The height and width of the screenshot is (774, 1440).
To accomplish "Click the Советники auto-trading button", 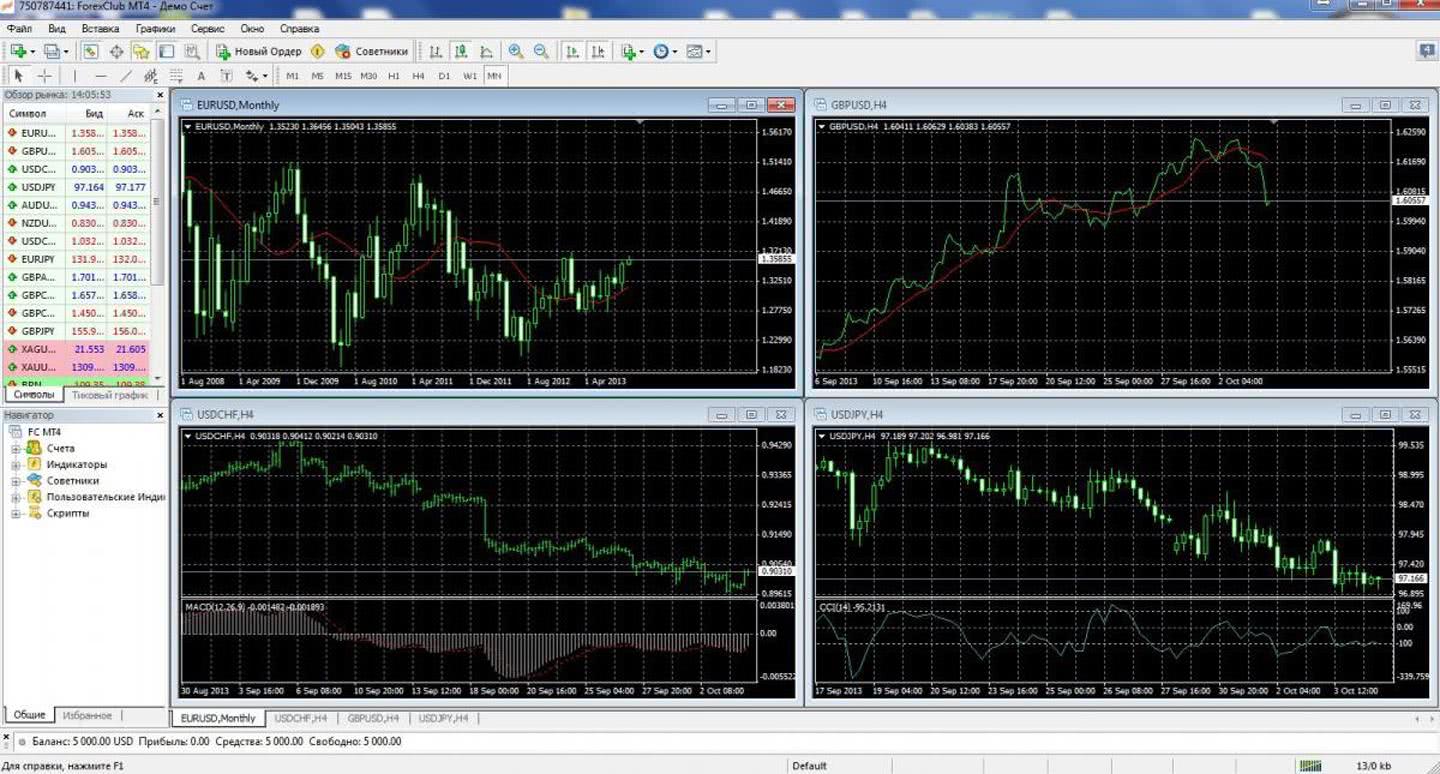I will (372, 52).
